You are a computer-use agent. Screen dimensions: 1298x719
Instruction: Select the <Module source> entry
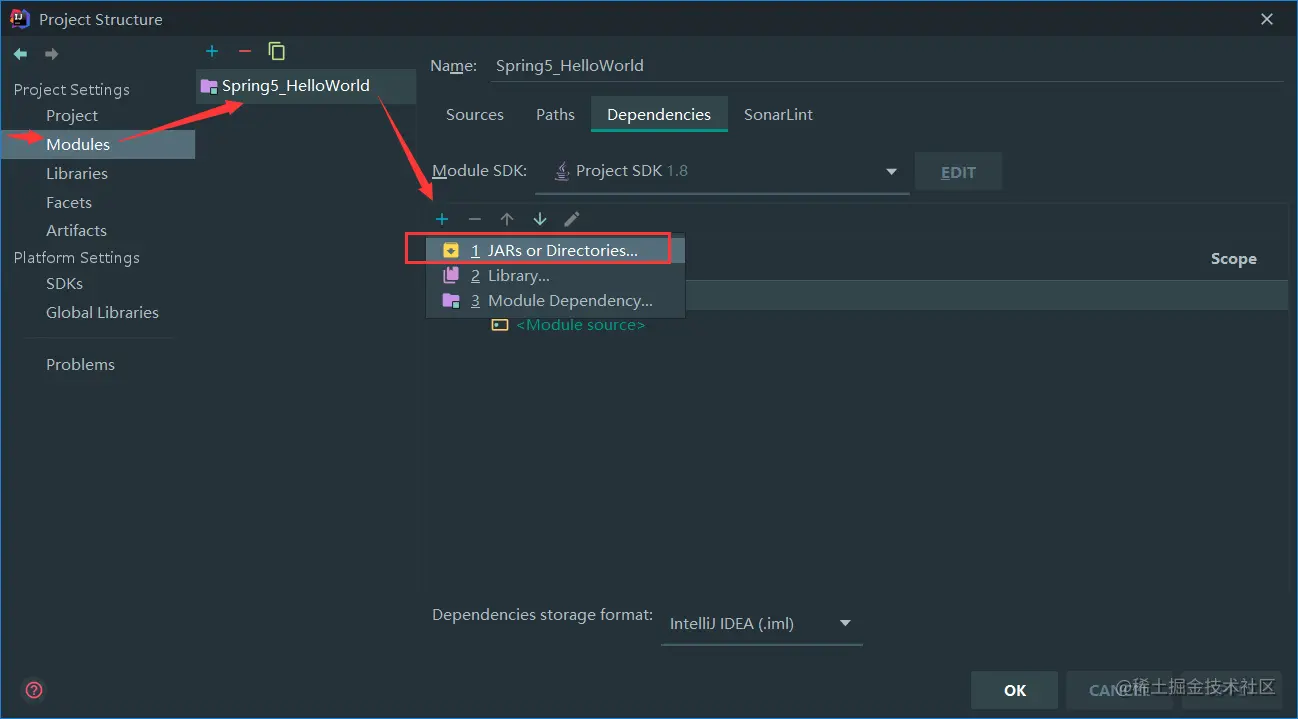(581, 325)
